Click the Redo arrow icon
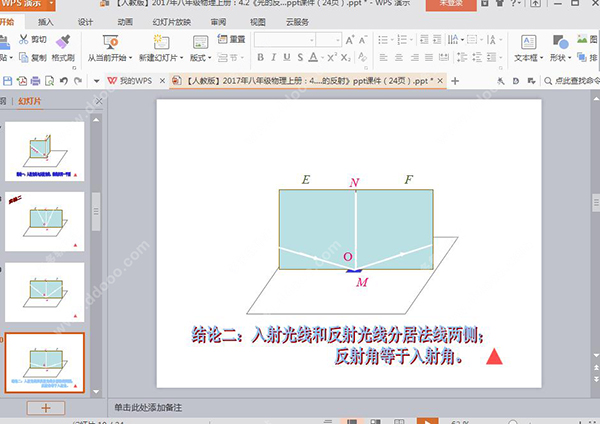Viewport: 600px width, 424px height. 78,81
